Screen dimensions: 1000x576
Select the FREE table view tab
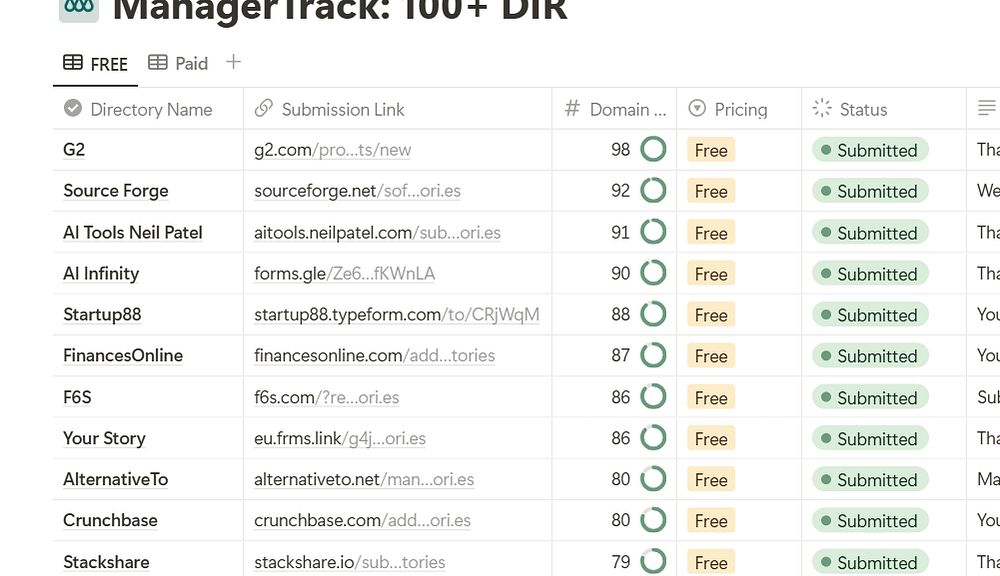pyautogui.click(x=96, y=64)
